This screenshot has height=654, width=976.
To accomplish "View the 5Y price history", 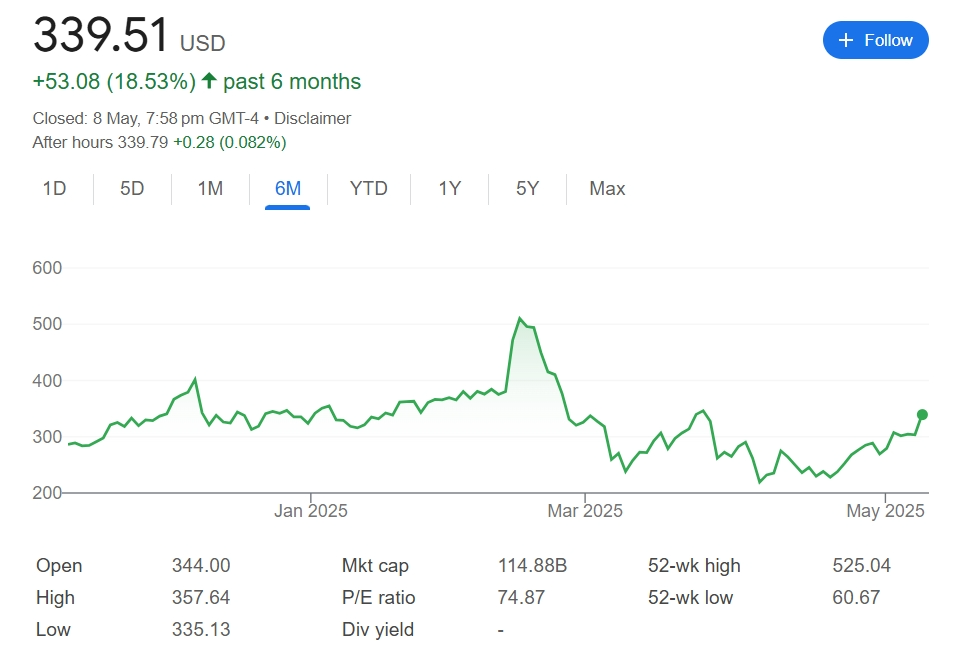I will (x=527, y=189).
